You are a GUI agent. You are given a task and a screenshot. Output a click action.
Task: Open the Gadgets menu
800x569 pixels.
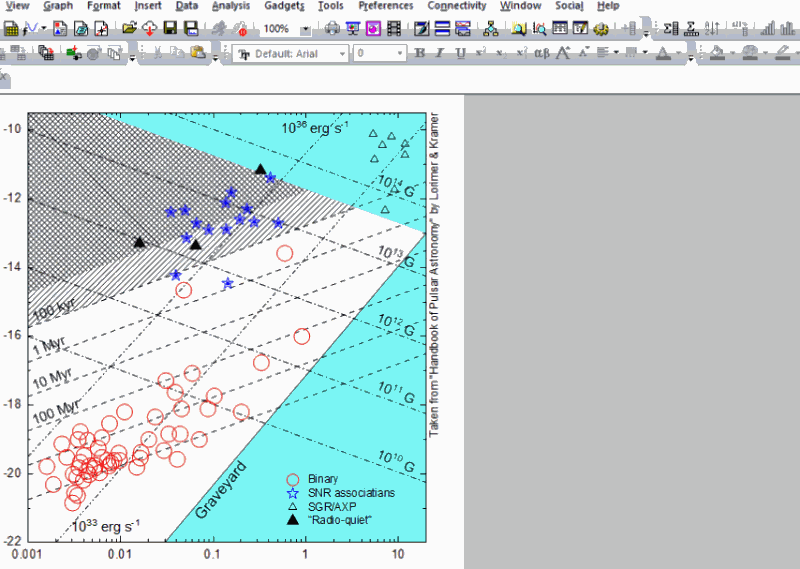click(x=285, y=6)
